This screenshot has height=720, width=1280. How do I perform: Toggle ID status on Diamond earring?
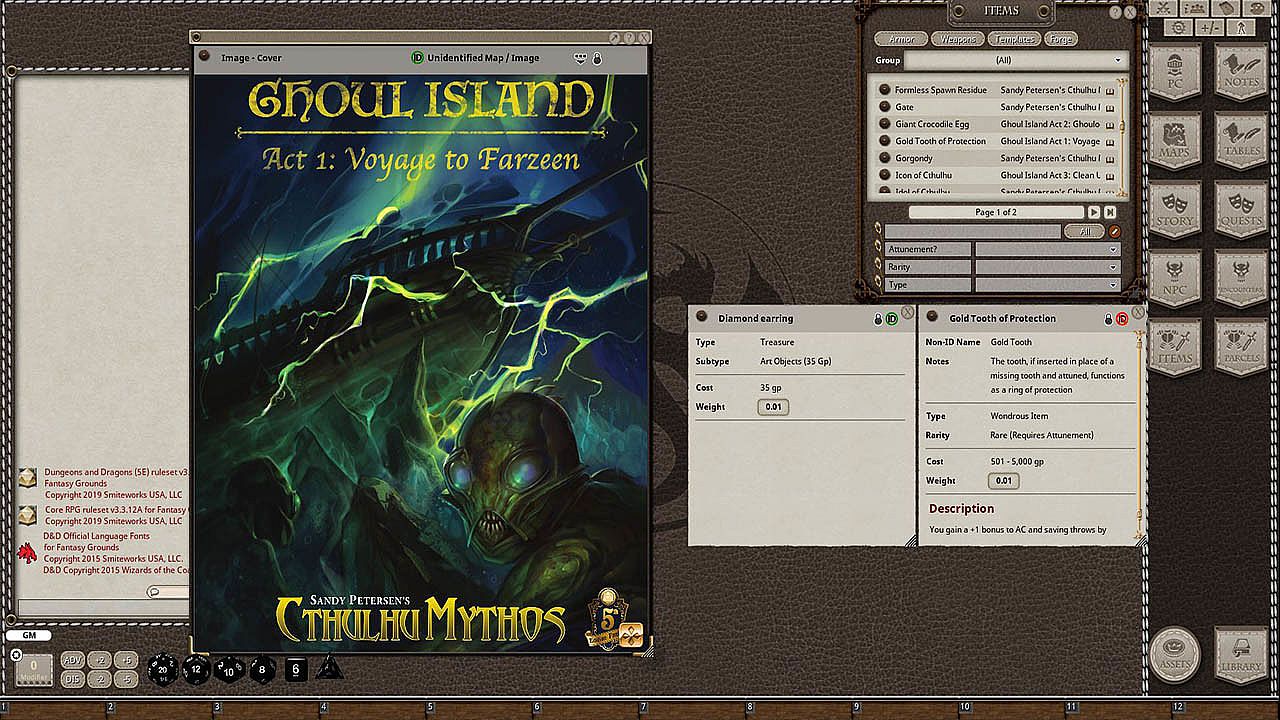(x=891, y=319)
